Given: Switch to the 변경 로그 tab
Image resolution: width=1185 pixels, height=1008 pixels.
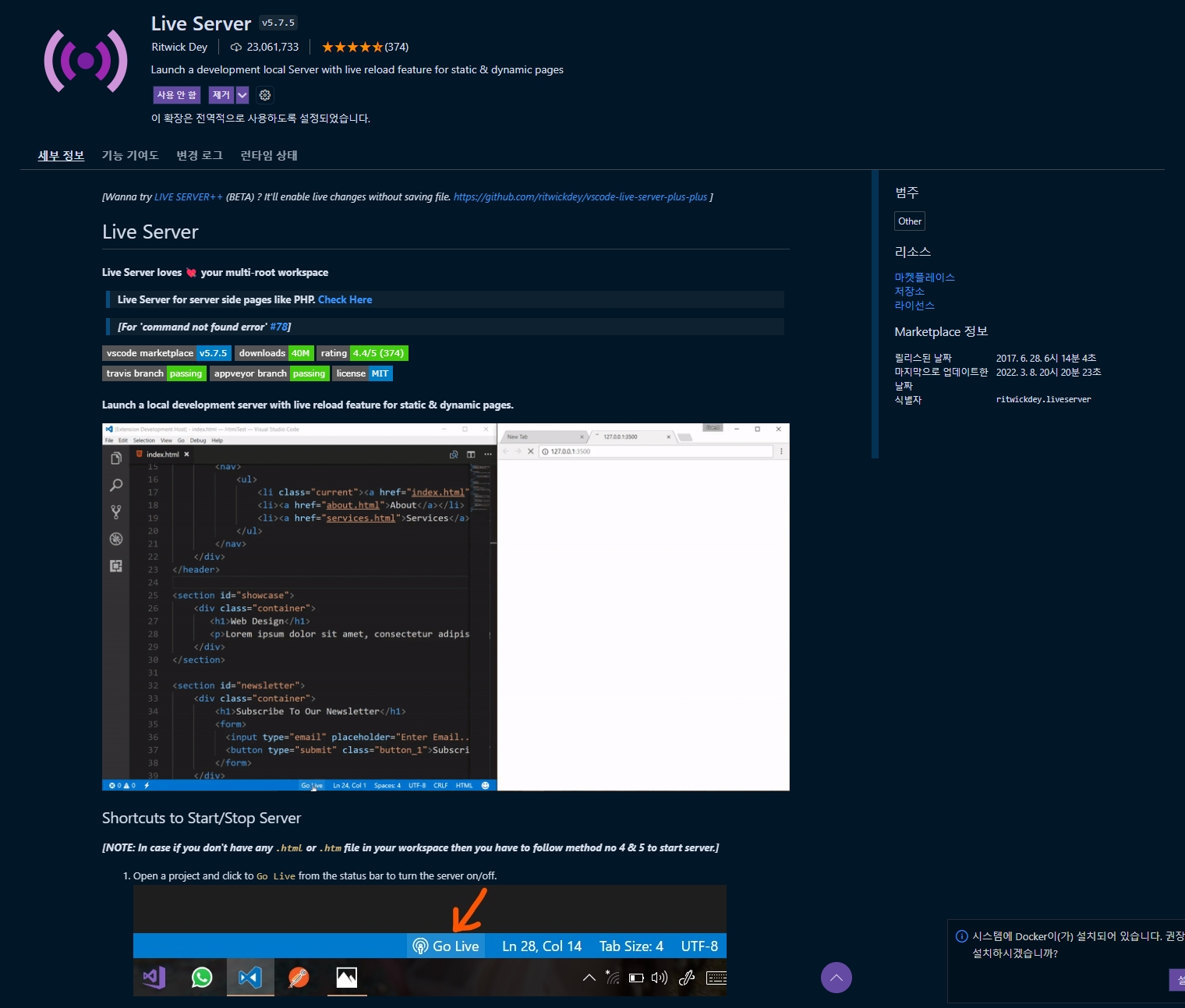Looking at the screenshot, I should click(200, 155).
